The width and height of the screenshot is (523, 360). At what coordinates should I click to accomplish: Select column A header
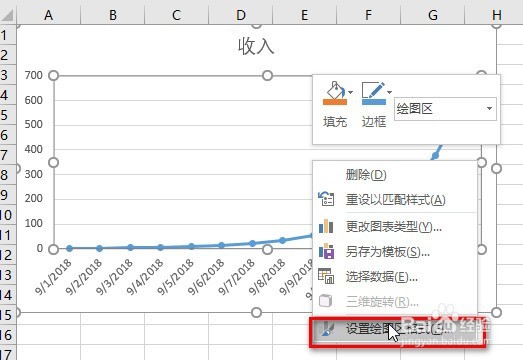49,15
